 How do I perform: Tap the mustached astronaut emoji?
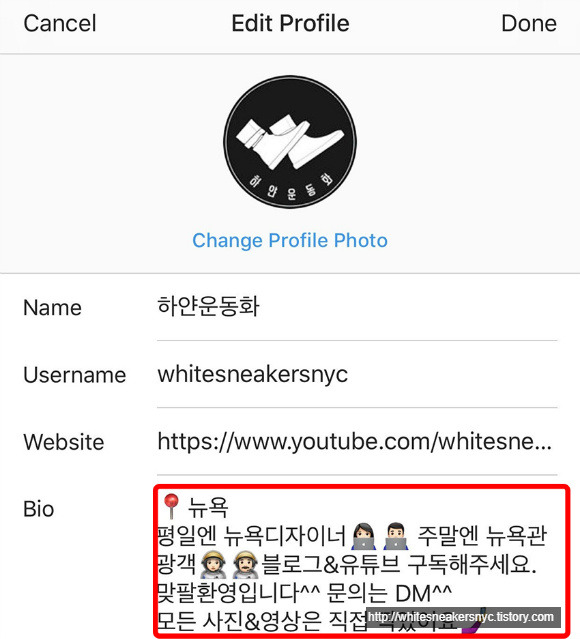tap(245, 564)
